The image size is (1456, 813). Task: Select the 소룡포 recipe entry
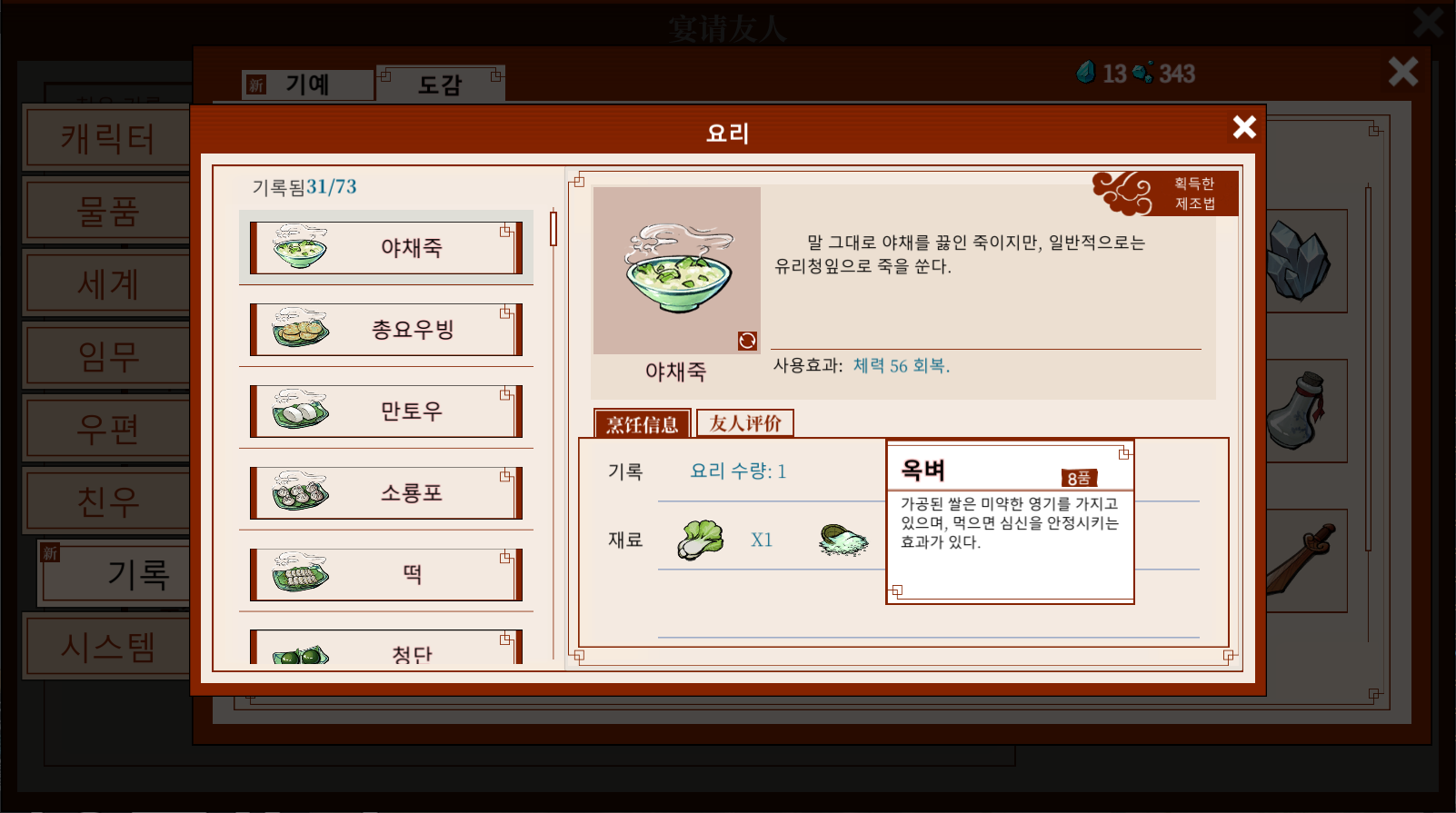[386, 493]
